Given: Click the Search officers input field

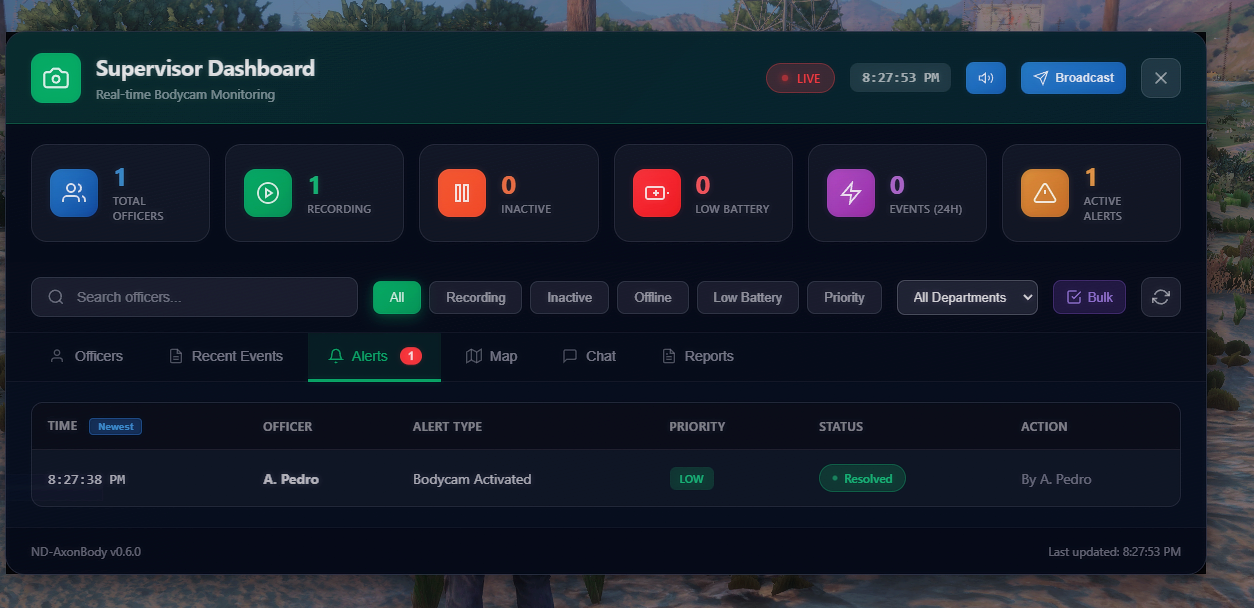Looking at the screenshot, I should [x=194, y=297].
